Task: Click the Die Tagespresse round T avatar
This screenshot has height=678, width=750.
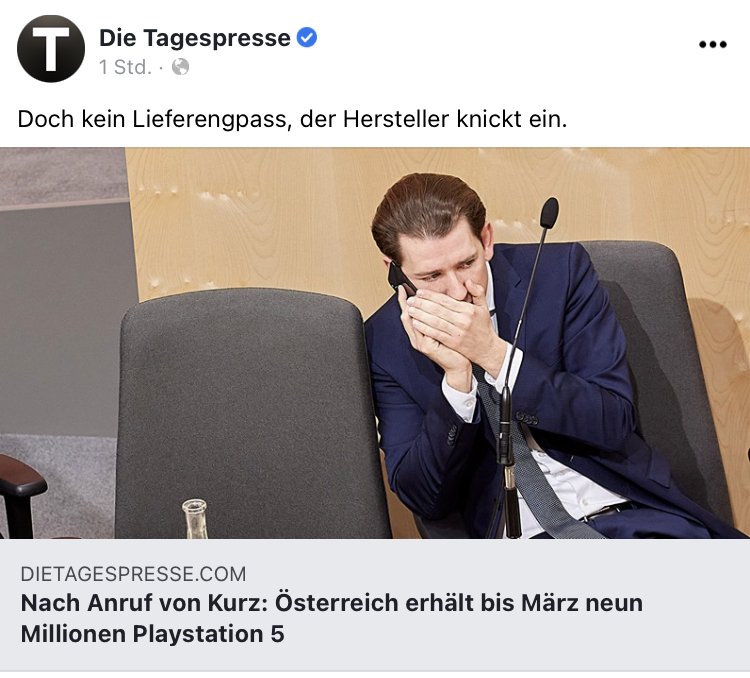Action: 51,48
